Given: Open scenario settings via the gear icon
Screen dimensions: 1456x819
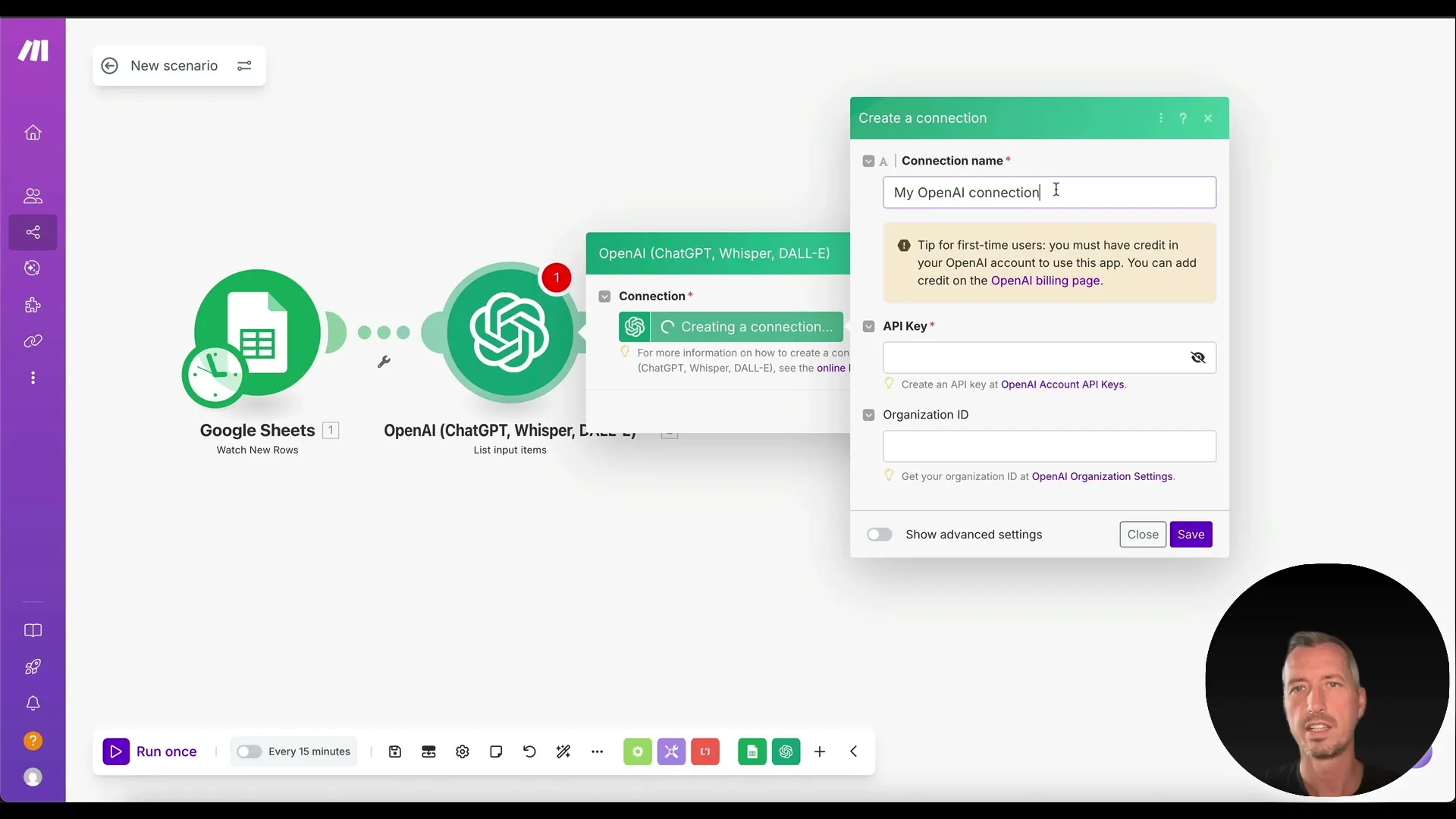Looking at the screenshot, I should tap(463, 752).
